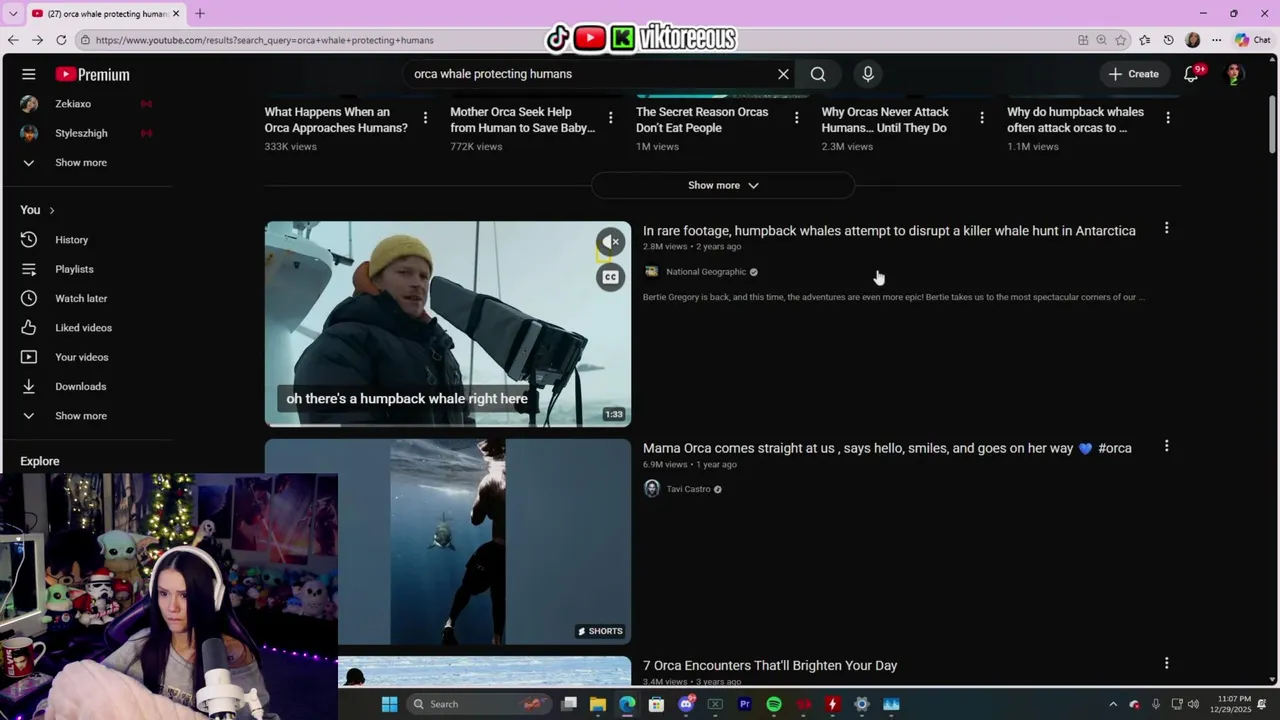Open browser history clock icon
The height and width of the screenshot is (720, 1280).
[x=1168, y=40]
